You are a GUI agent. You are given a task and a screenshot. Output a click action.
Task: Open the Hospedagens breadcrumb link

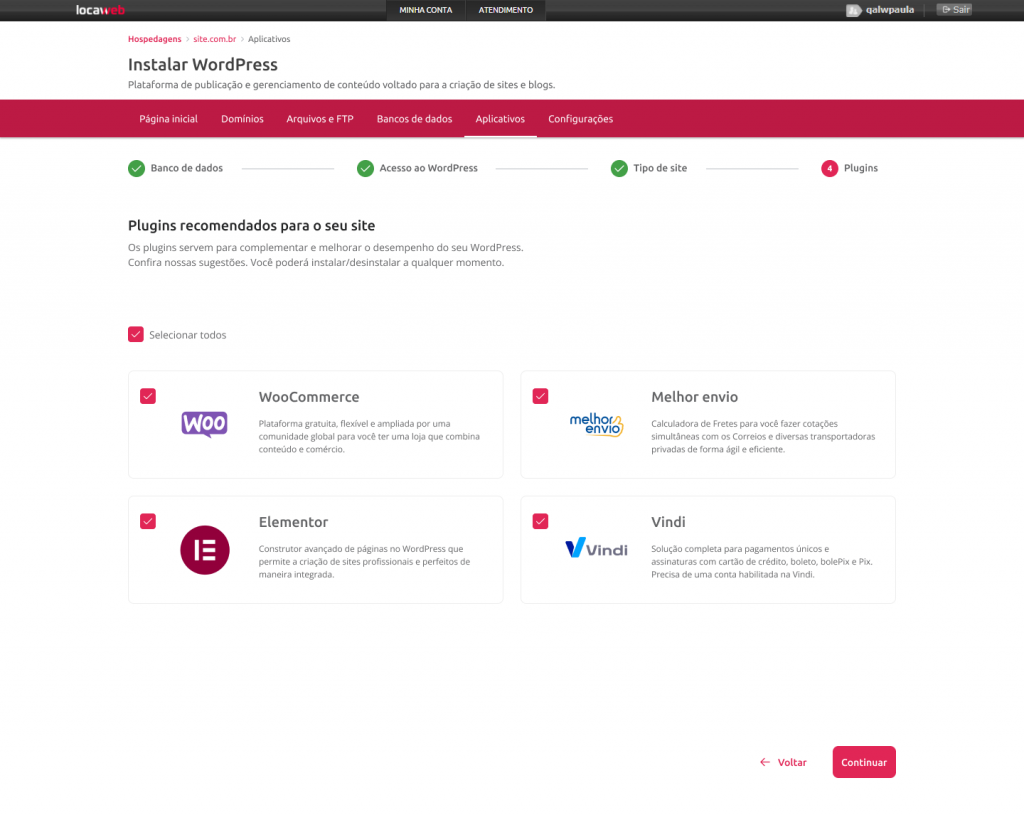(155, 39)
